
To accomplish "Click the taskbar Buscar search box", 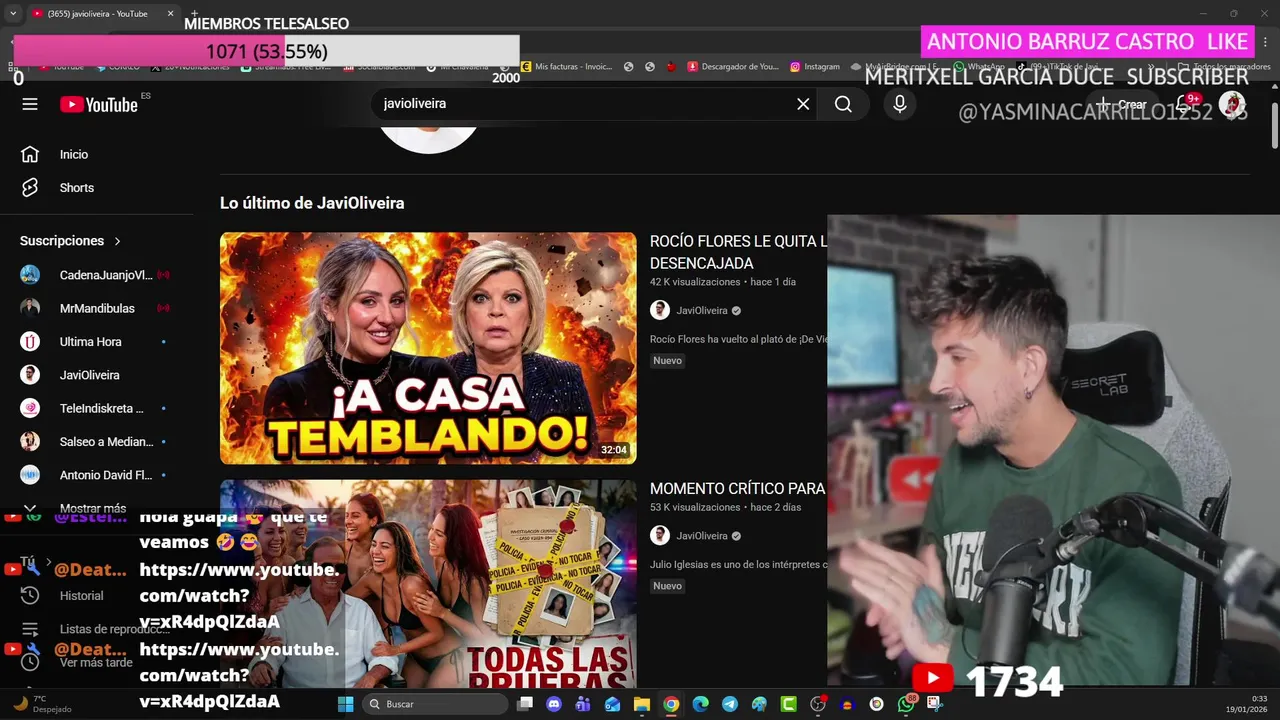I will 436,704.
